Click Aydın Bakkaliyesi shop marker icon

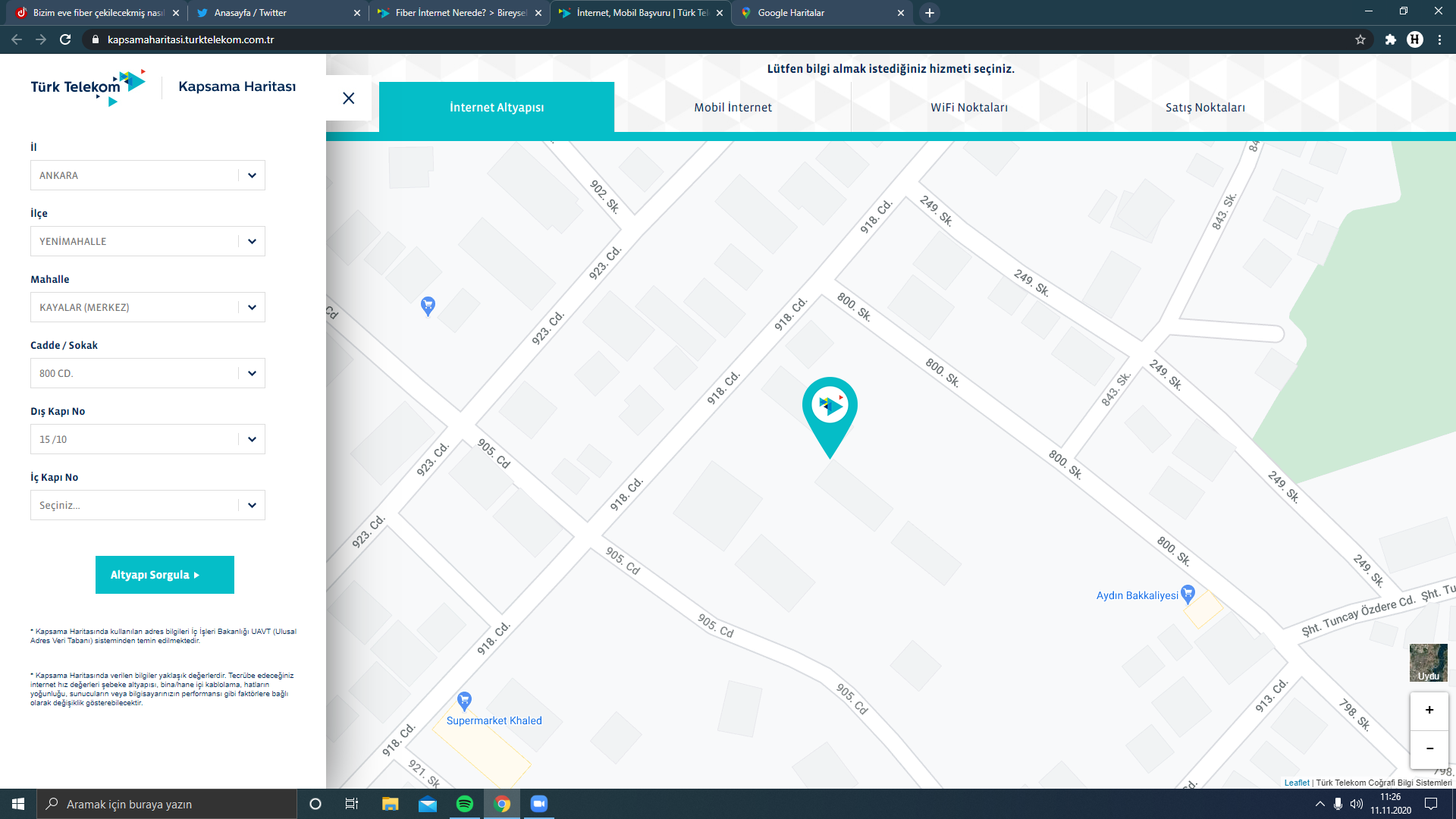1188,594
